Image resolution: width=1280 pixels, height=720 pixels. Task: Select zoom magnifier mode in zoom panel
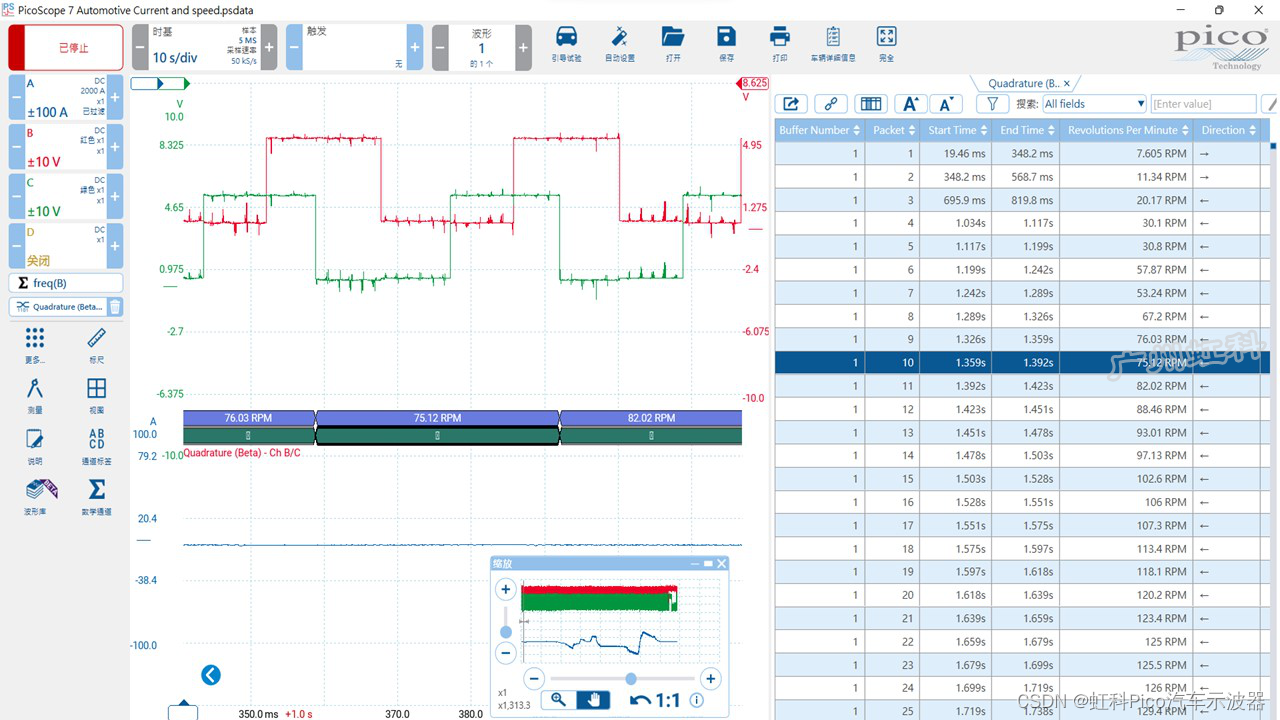(558, 700)
